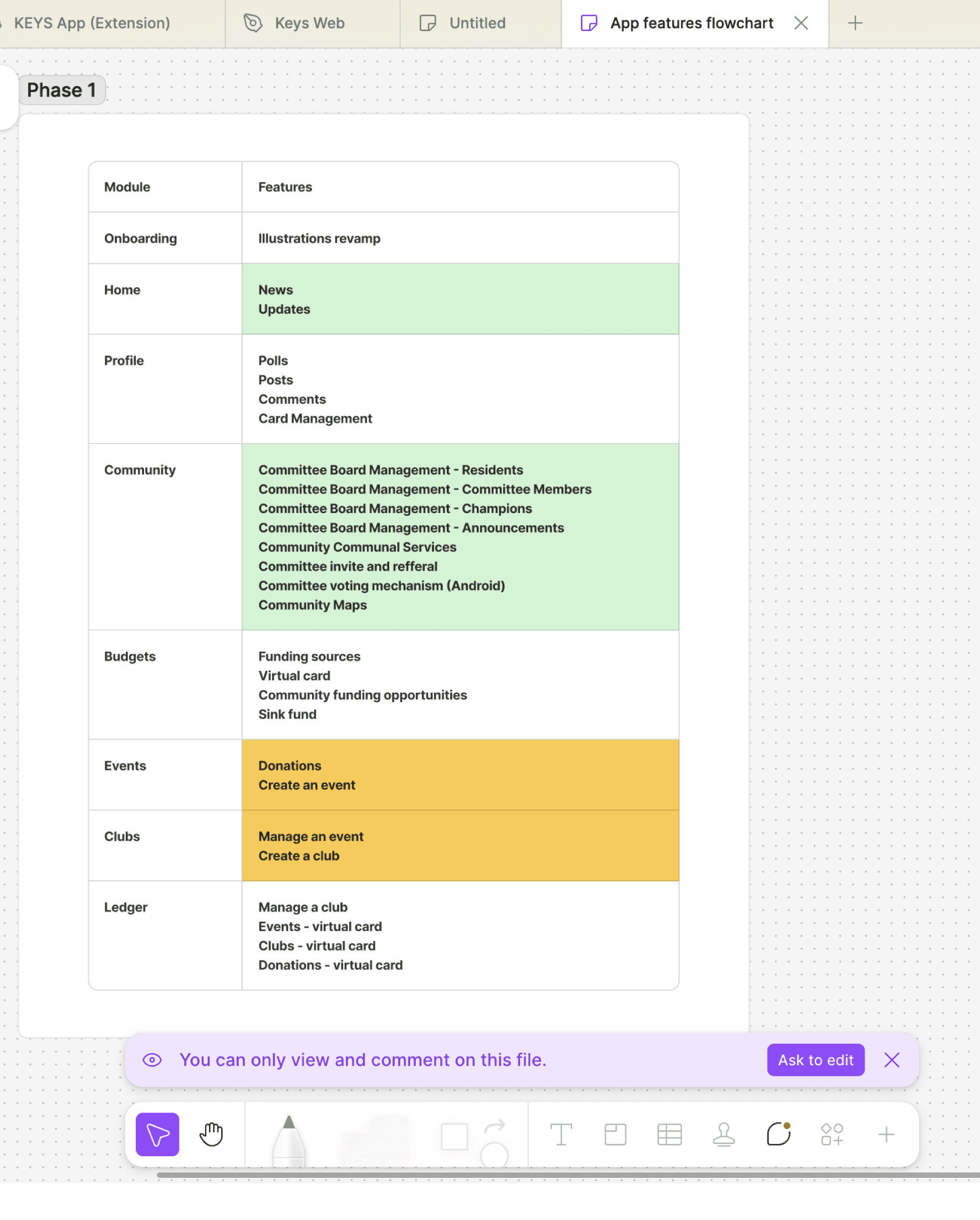Switch to Untitled tab
The width and height of the screenshot is (980, 1220).
(x=481, y=23)
